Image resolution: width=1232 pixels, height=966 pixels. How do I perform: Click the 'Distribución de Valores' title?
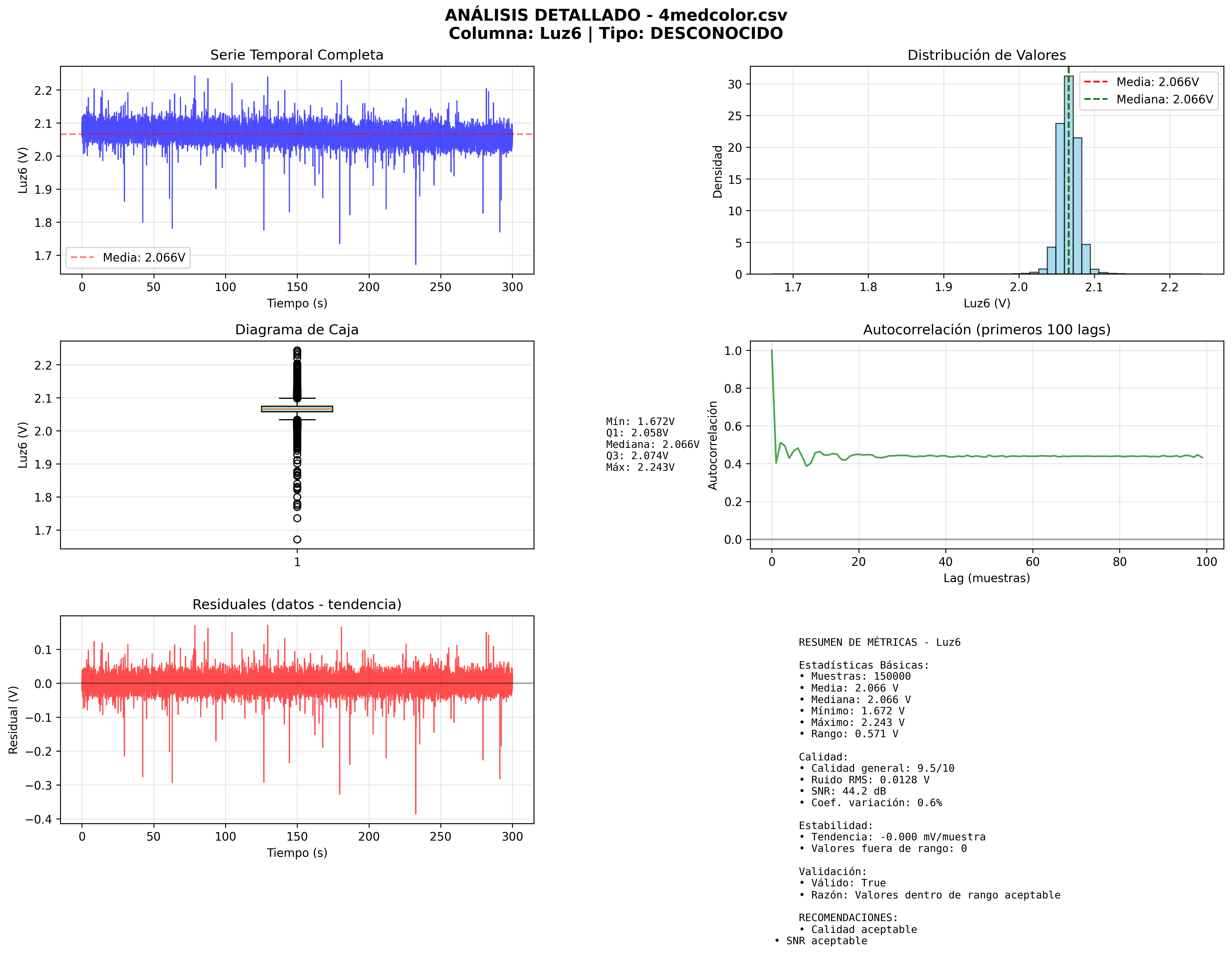(986, 55)
